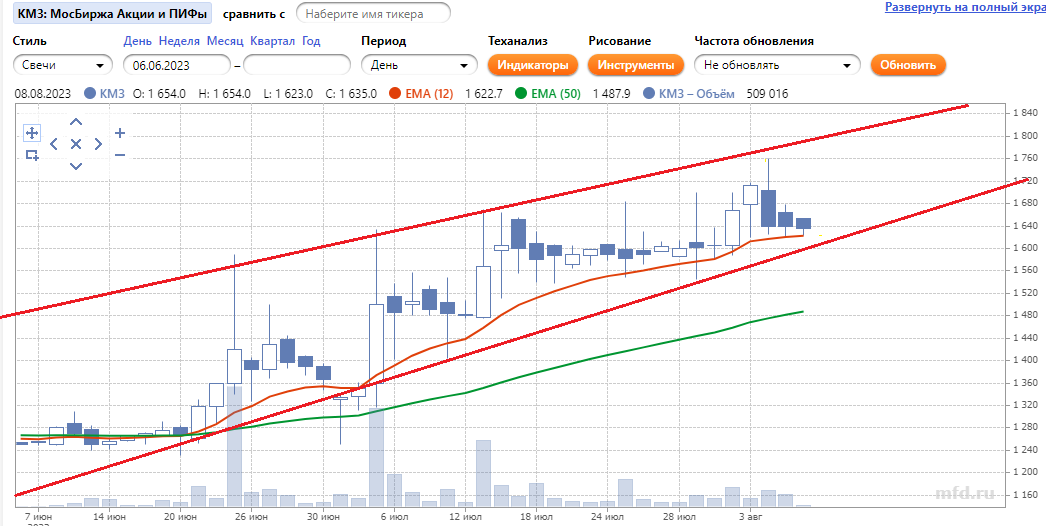Zoom out with the minus icon
1046x526 pixels.
pyautogui.click(x=120, y=155)
